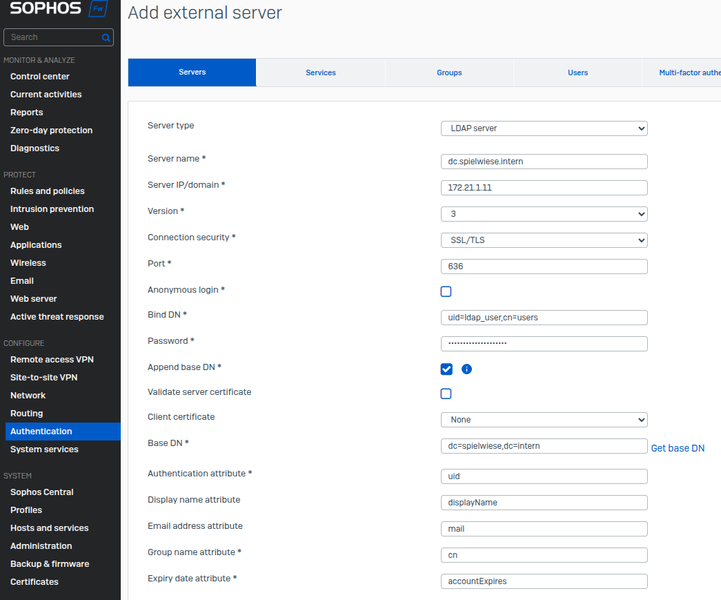The height and width of the screenshot is (600, 721).
Task: Enable the Anonymous login checkbox
Action: click(446, 292)
